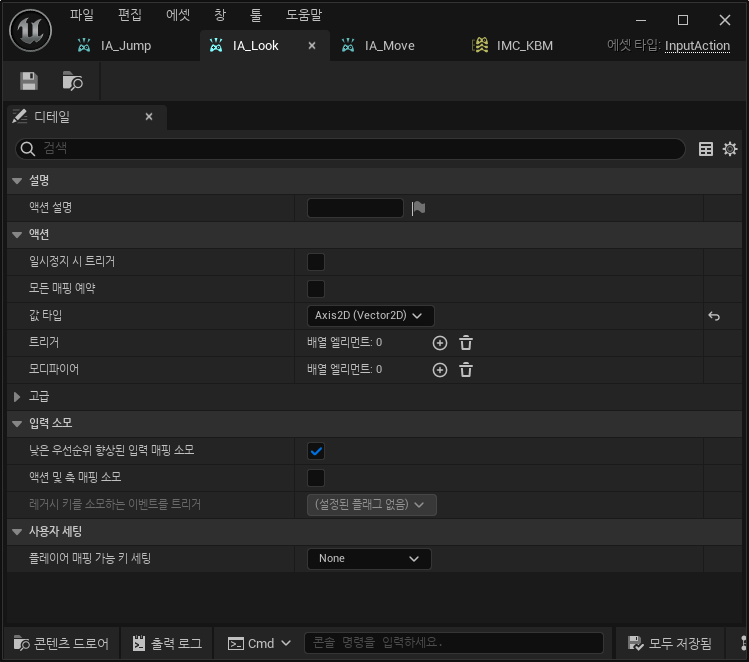Open details panel settings gear icon

[730, 149]
